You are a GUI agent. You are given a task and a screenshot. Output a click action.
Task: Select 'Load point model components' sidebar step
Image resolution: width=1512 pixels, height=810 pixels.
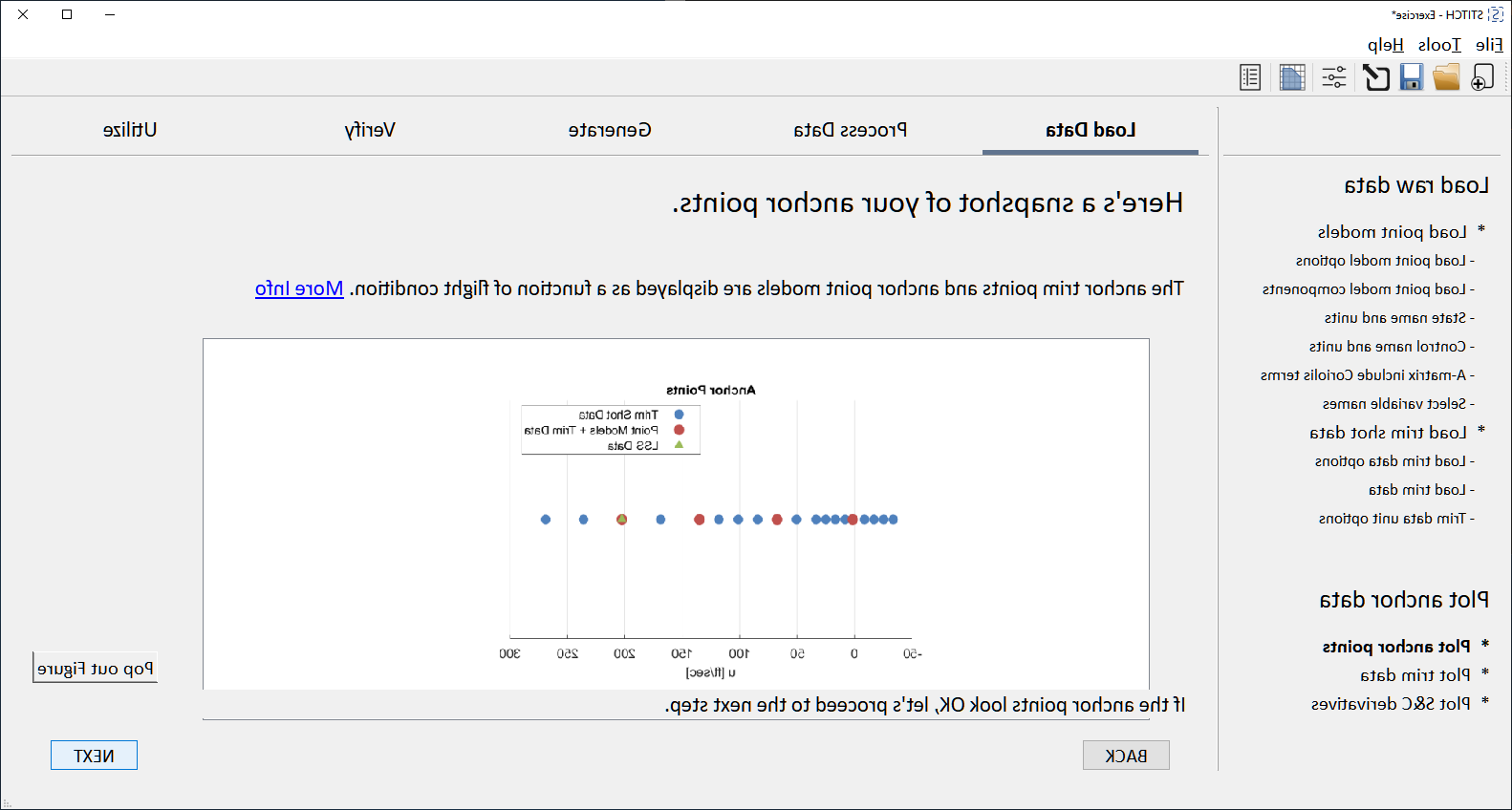coord(1369,289)
